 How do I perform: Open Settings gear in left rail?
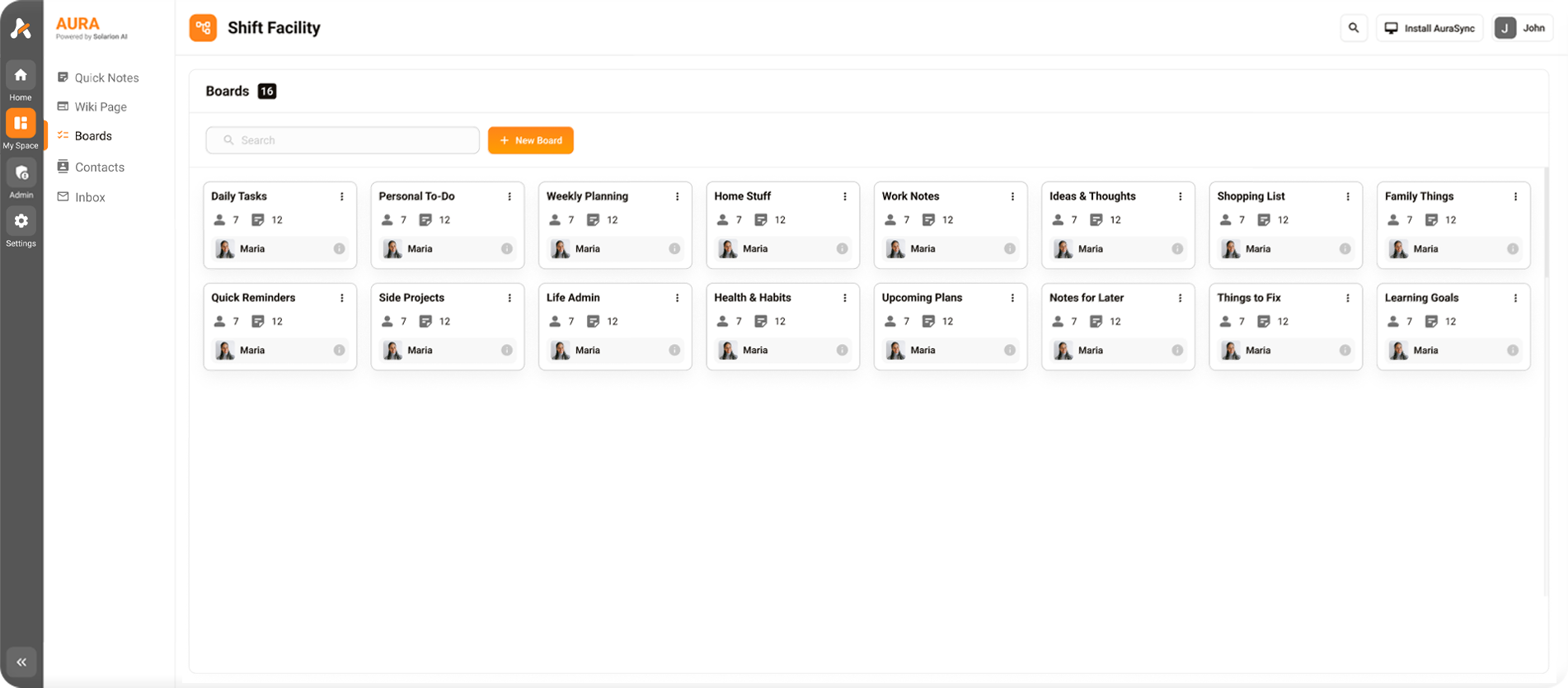tap(21, 221)
